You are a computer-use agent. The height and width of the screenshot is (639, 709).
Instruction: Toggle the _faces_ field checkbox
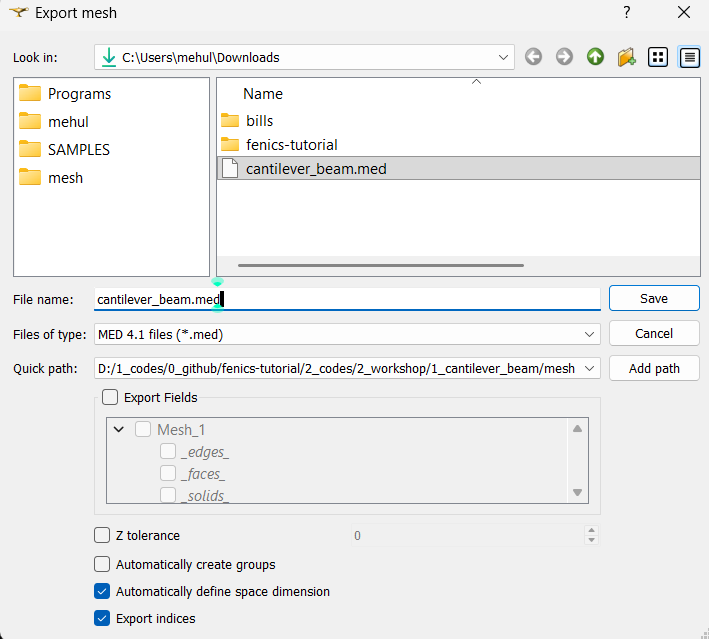168,473
